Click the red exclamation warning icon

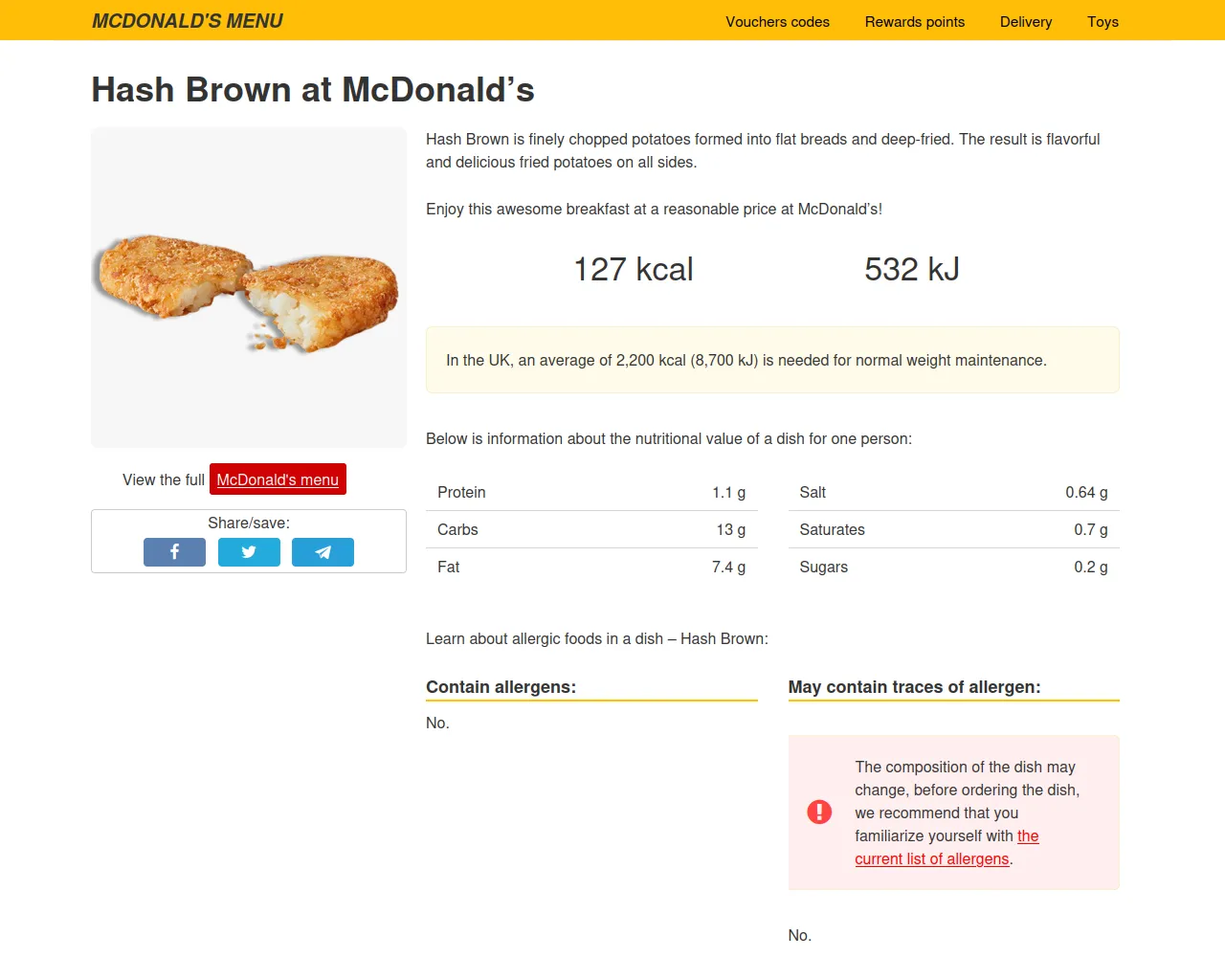819,813
